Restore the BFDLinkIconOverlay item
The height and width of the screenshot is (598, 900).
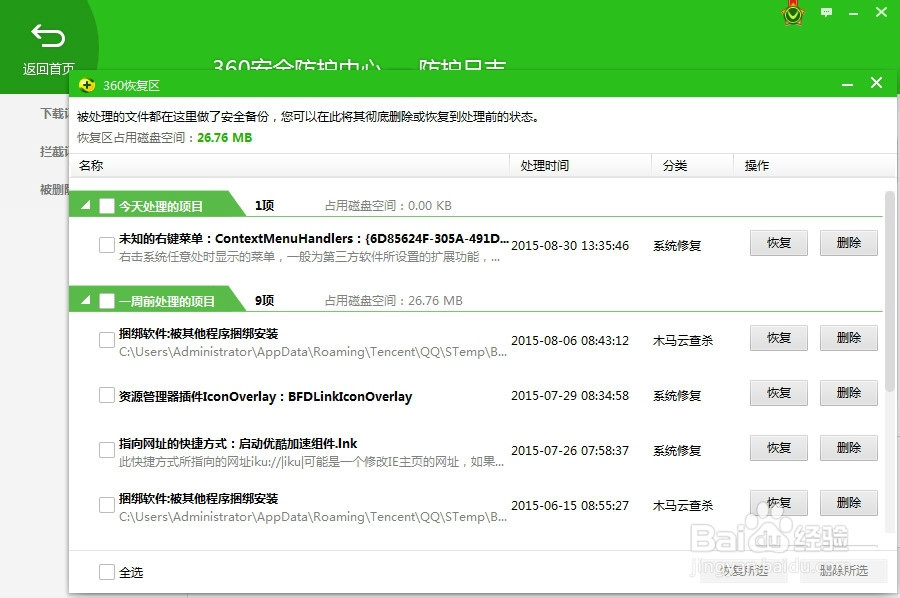click(x=779, y=393)
